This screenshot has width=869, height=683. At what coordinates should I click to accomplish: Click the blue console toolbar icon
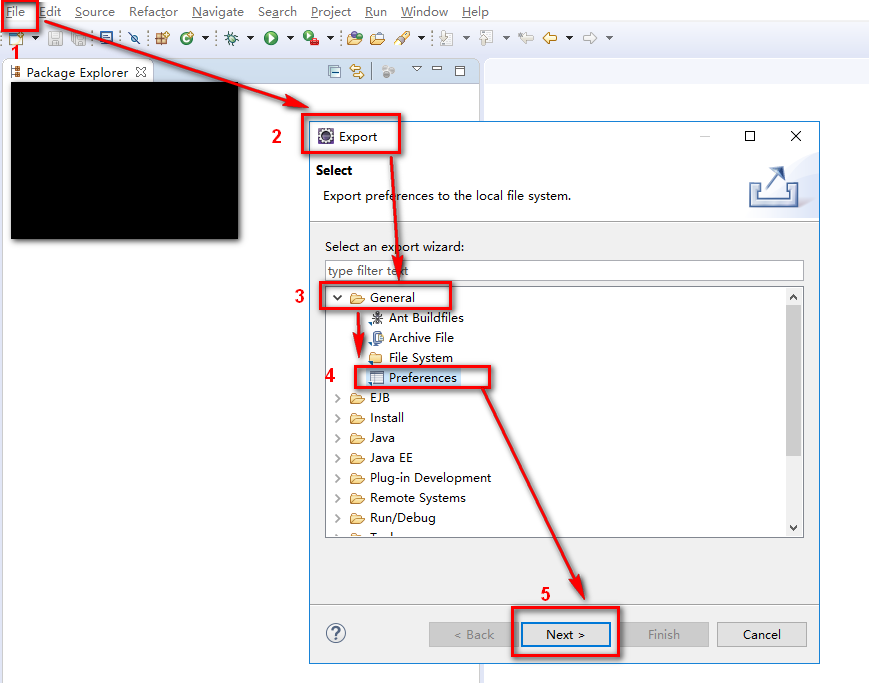[x=106, y=38]
